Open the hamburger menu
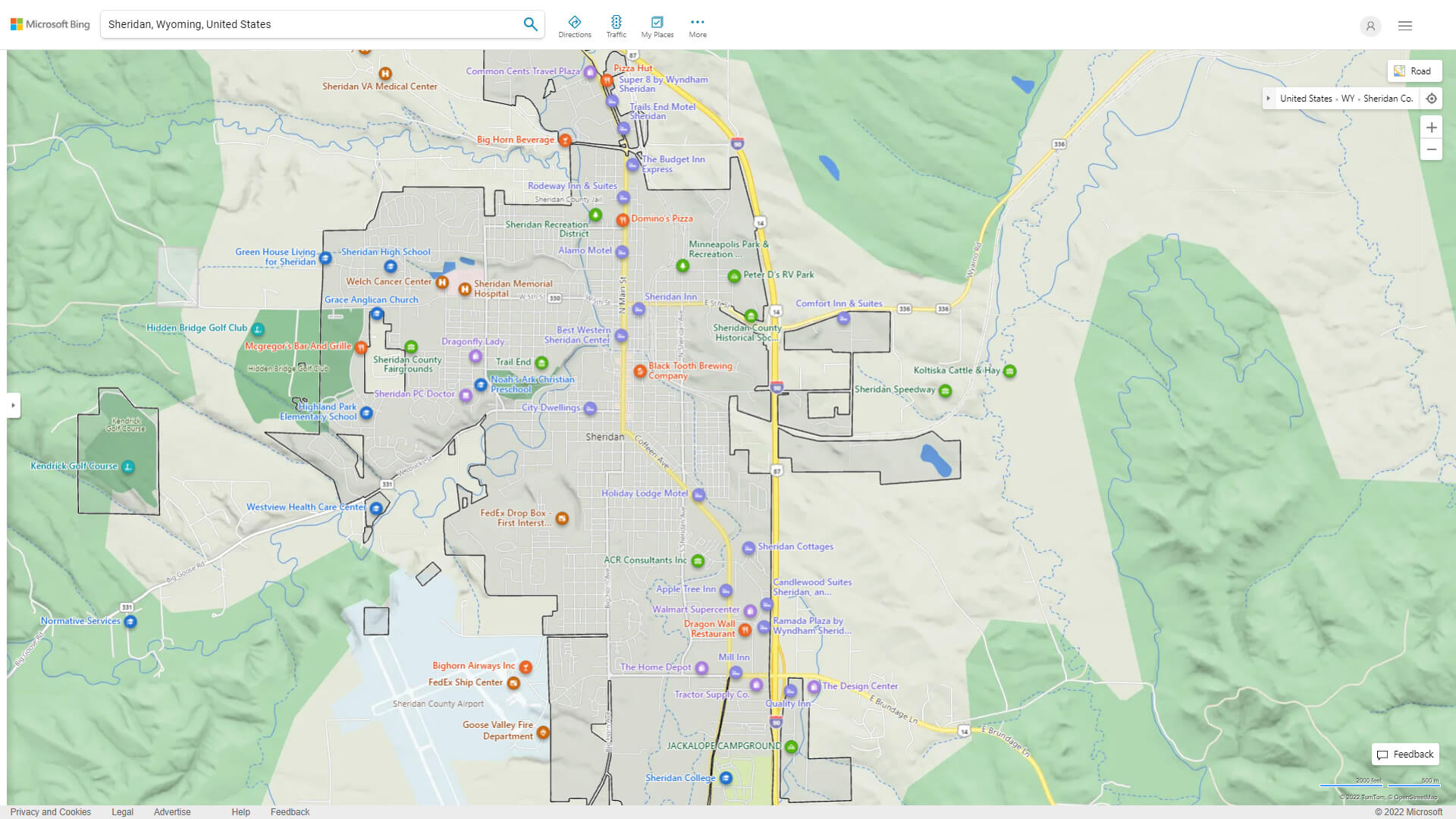 tap(1404, 26)
